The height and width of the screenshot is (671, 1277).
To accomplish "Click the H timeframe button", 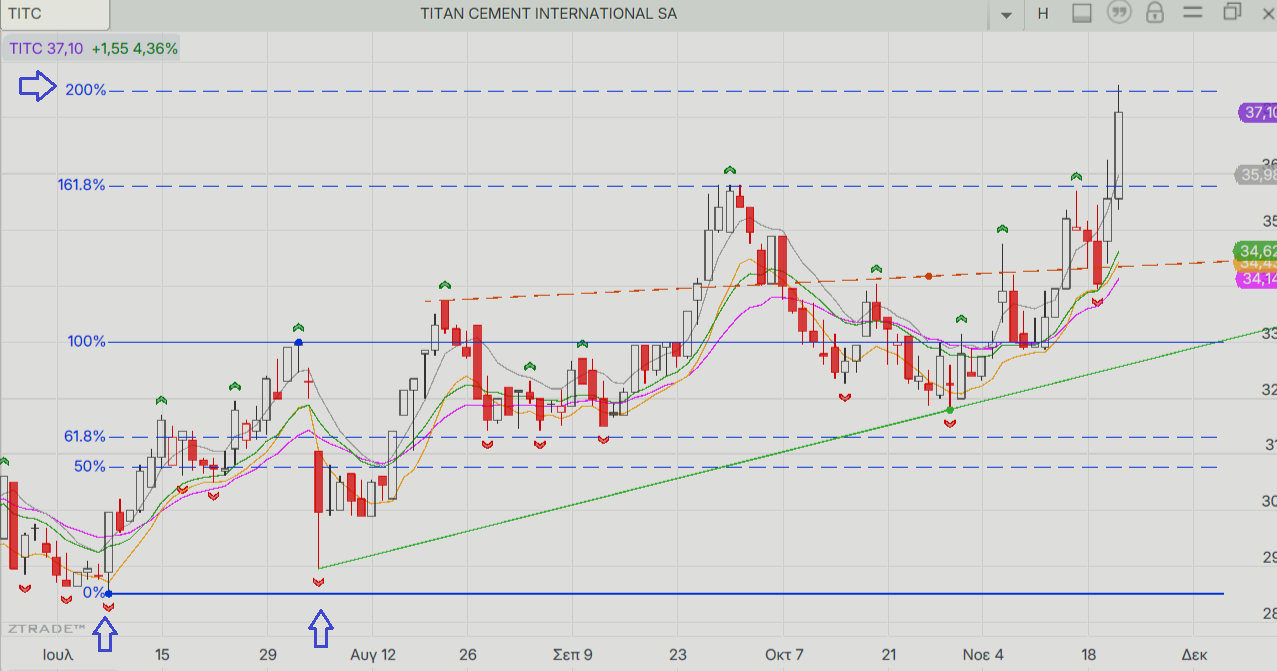I will point(1043,14).
